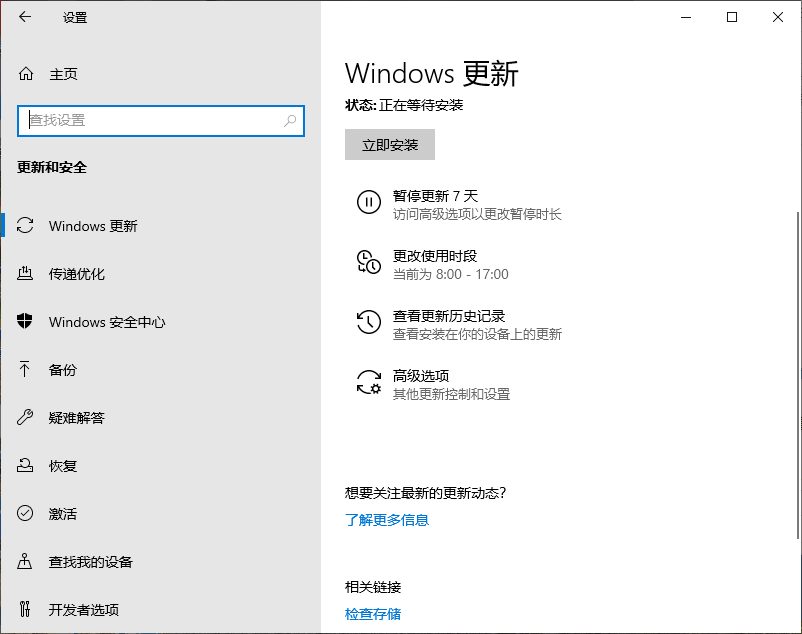802x634 pixels.
Task: Open the 传递优化 sidebar section
Action: (x=76, y=274)
